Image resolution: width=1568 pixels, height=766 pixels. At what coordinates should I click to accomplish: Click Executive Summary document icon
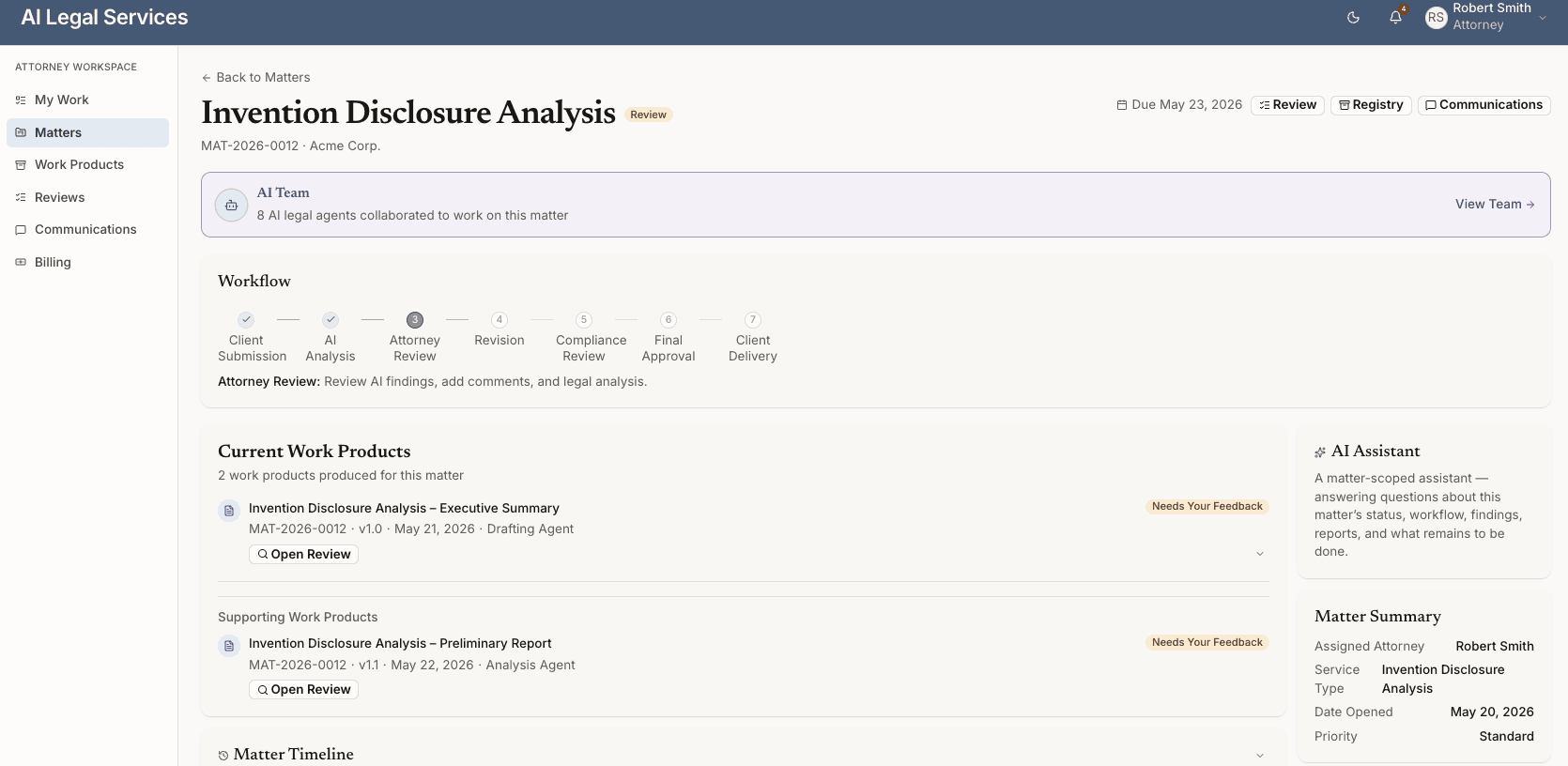click(229, 511)
